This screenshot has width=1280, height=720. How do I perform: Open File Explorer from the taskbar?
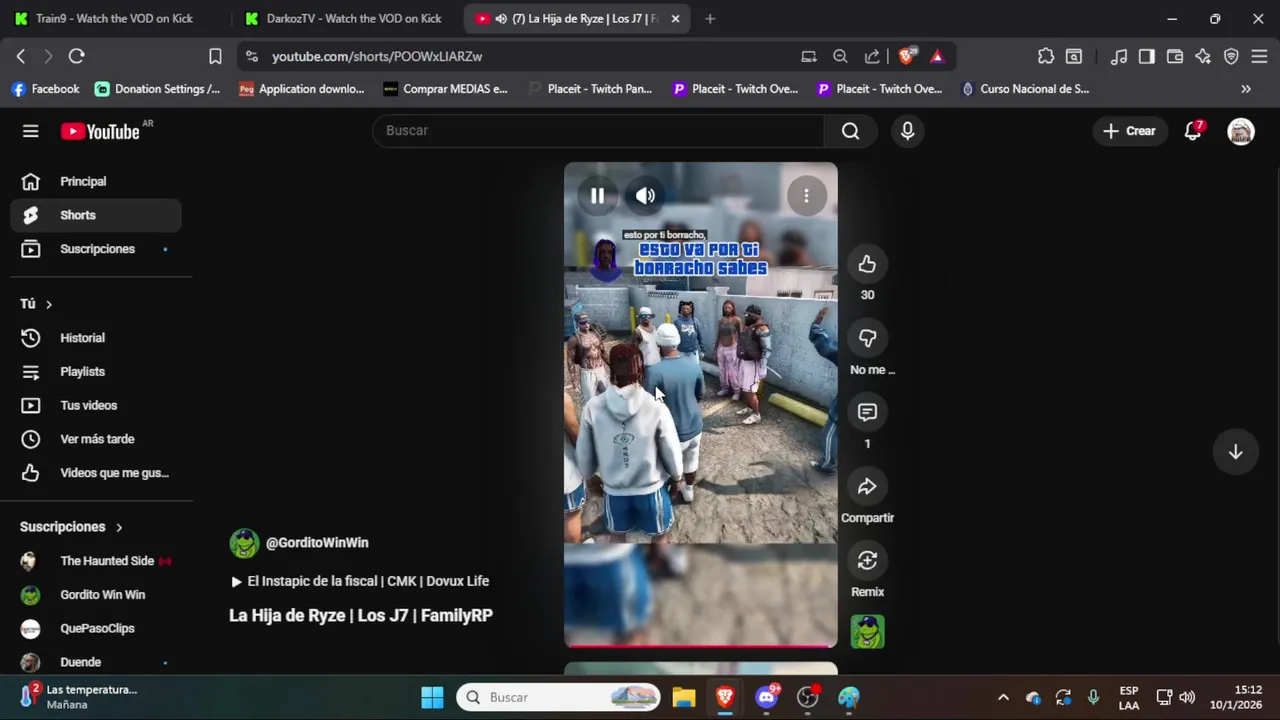point(684,697)
